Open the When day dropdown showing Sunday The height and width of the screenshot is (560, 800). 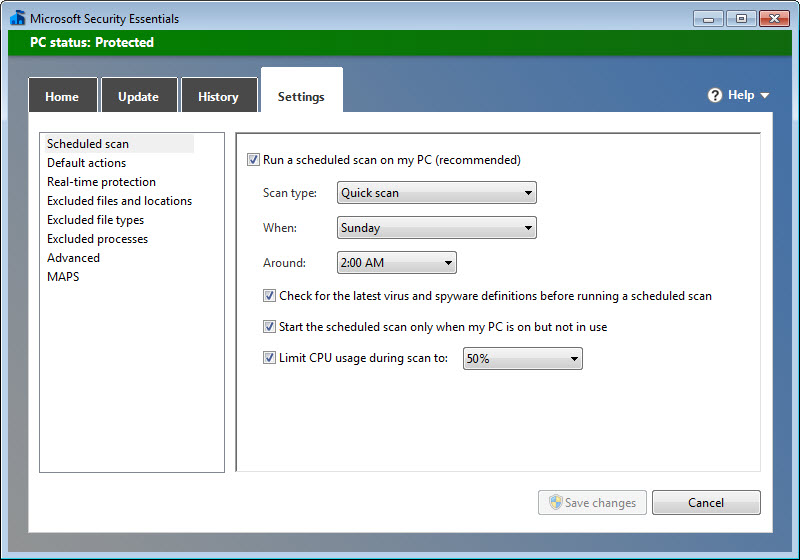[437, 227]
